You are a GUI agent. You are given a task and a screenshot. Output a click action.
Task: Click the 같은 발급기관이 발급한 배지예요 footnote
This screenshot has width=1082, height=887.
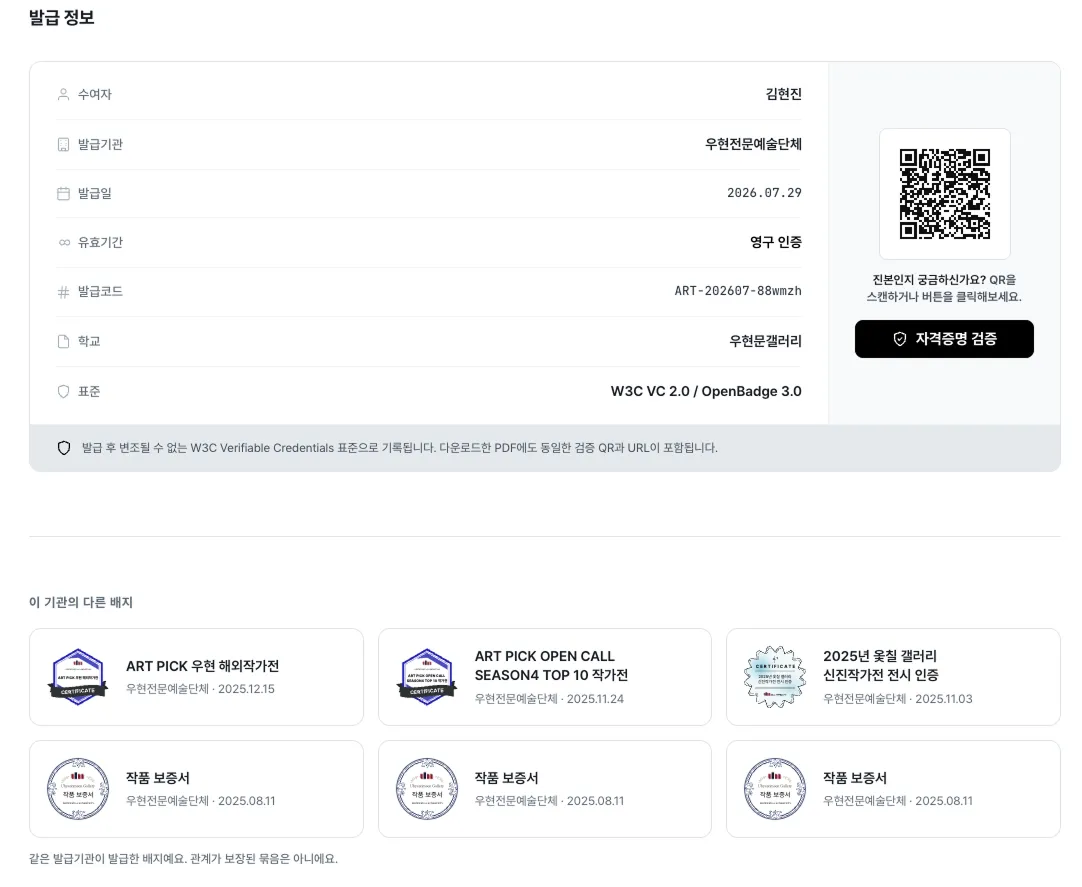[184, 859]
